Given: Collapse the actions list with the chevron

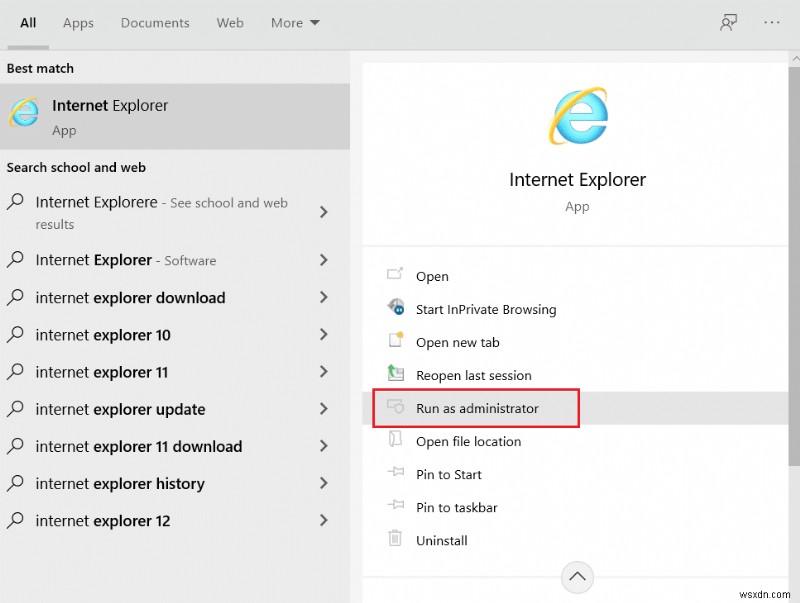Looking at the screenshot, I should (x=577, y=577).
